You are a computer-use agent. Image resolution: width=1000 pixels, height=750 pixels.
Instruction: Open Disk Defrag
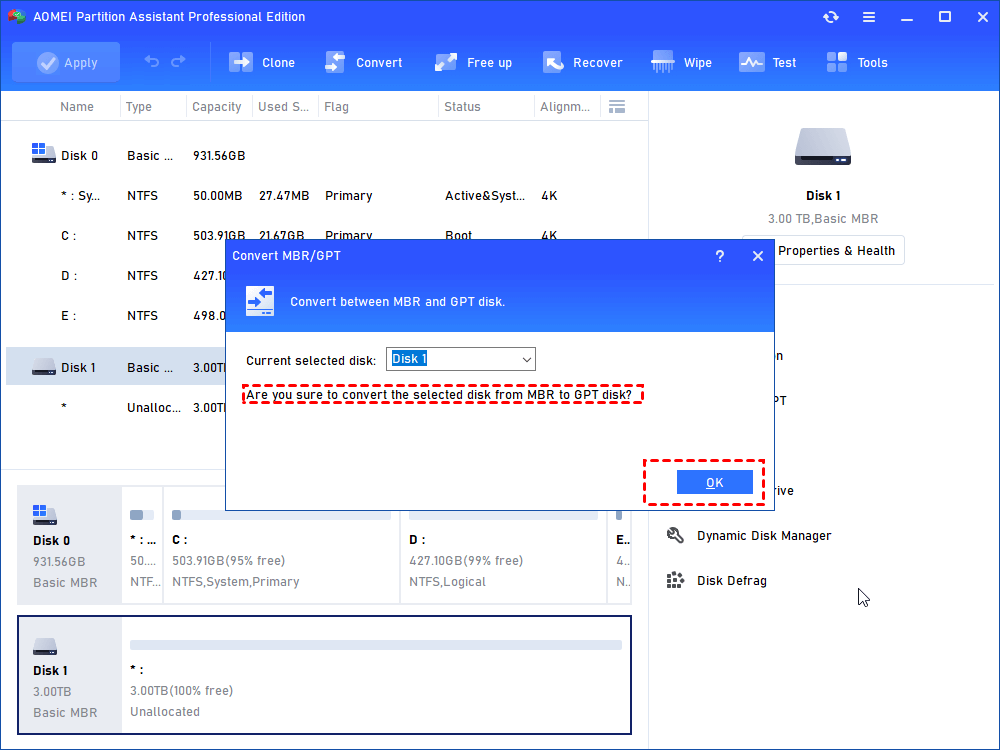click(732, 581)
